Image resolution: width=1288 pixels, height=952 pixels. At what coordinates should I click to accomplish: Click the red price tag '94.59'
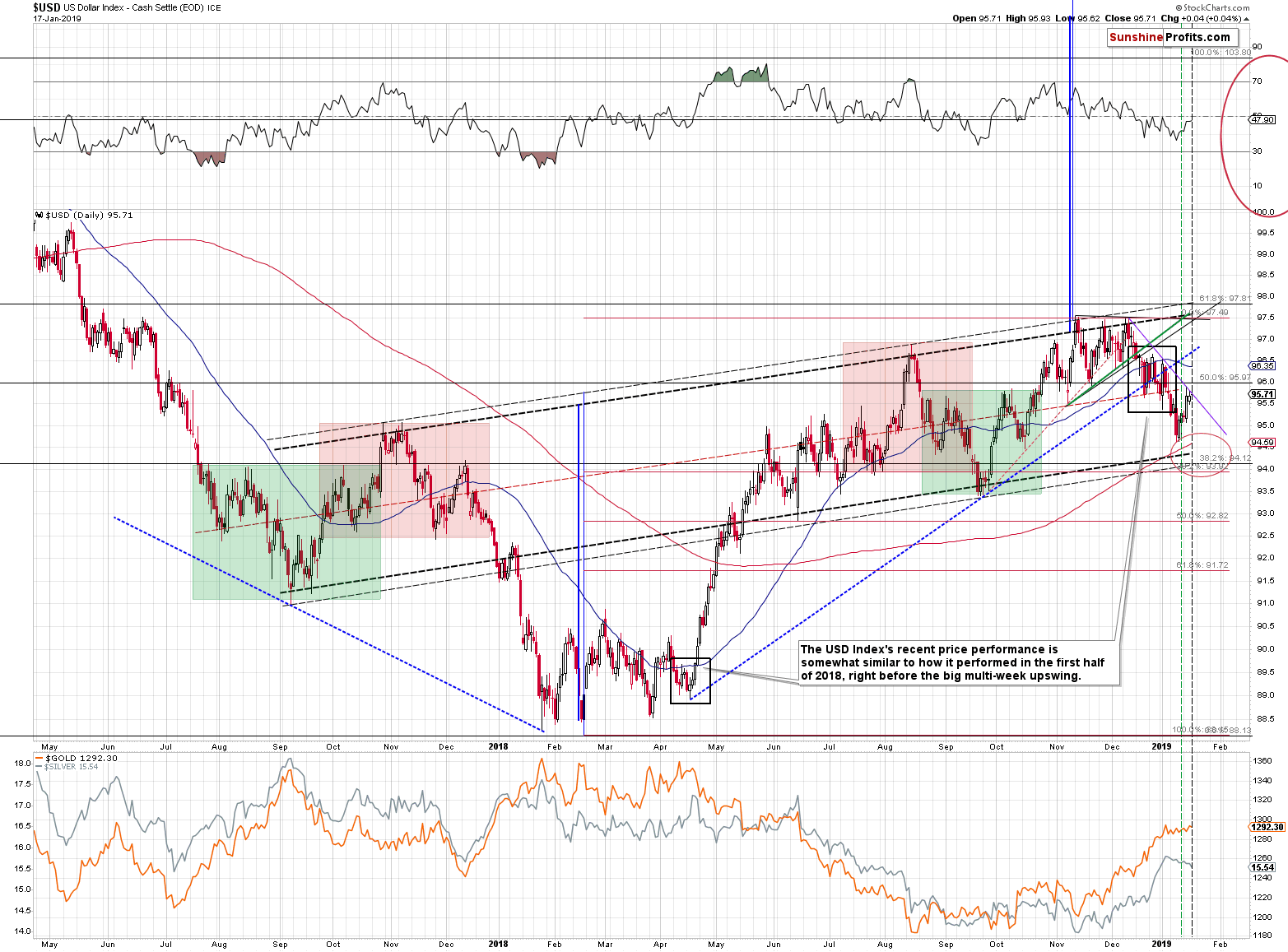pyautogui.click(x=1262, y=443)
